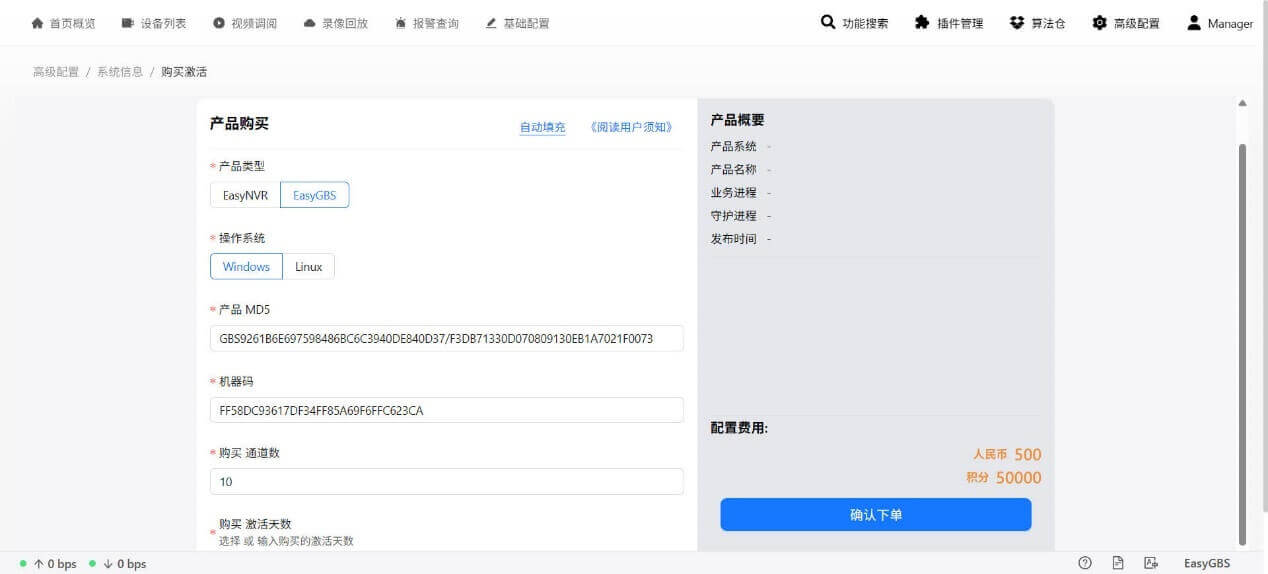Click the scrollbar up arrow
This screenshot has height=574, width=1268.
pos(1243,103)
